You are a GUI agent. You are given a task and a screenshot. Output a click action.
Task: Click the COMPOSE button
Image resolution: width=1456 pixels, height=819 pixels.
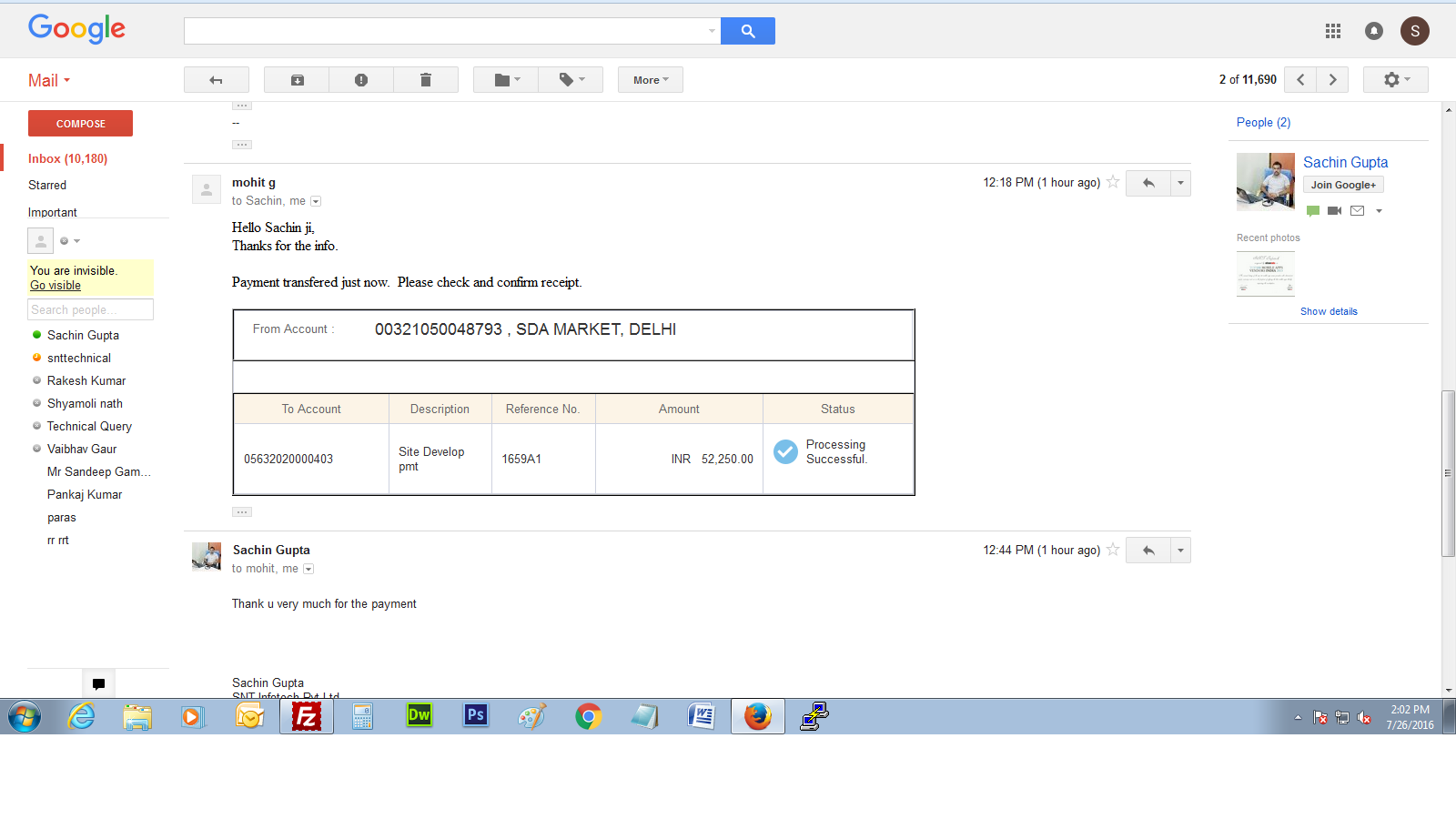click(80, 124)
